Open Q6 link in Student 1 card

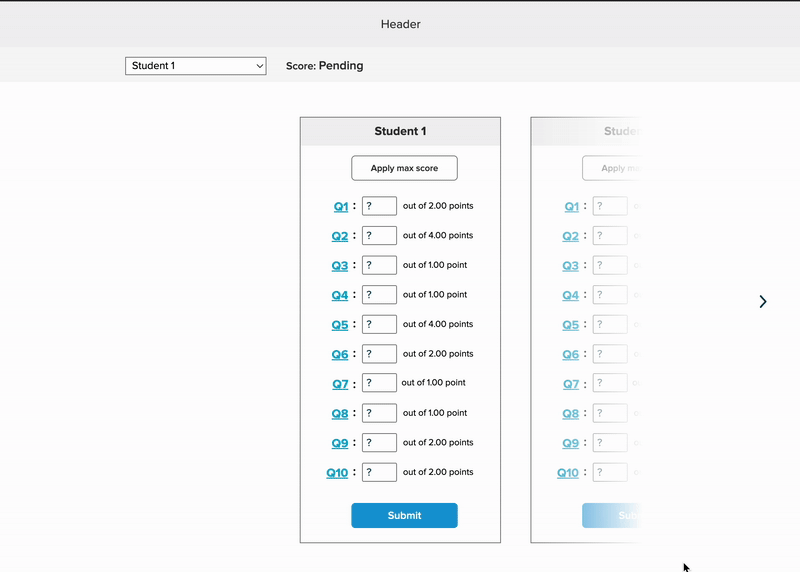(340, 355)
